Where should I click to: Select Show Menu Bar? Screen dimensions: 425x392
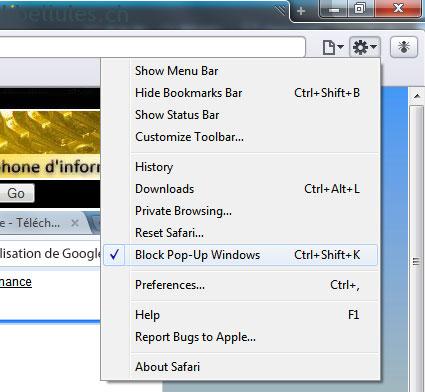(240, 71)
